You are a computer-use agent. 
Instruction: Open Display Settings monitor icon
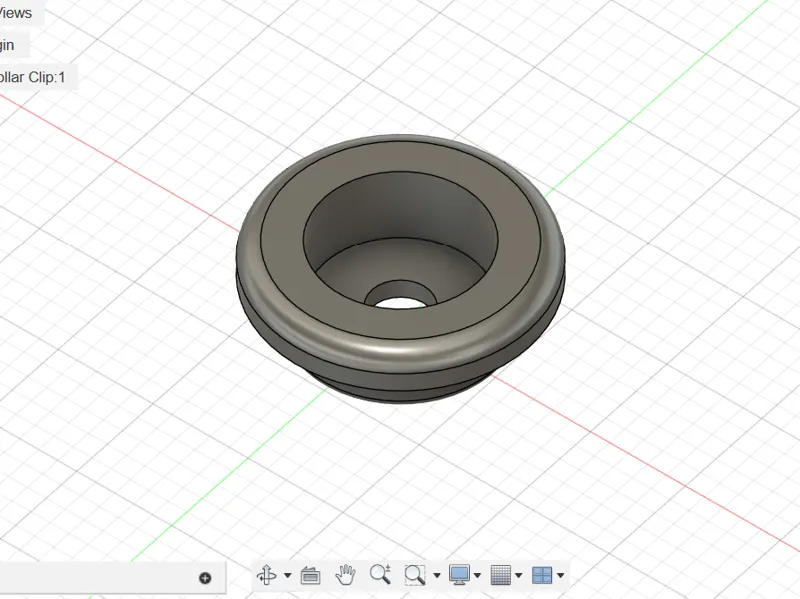[459, 575]
